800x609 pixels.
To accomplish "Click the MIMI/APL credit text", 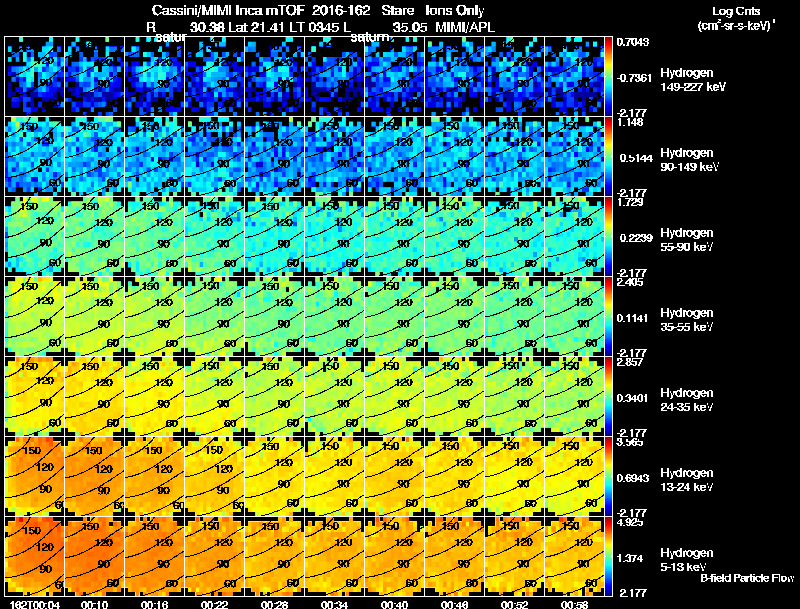I will [465, 27].
